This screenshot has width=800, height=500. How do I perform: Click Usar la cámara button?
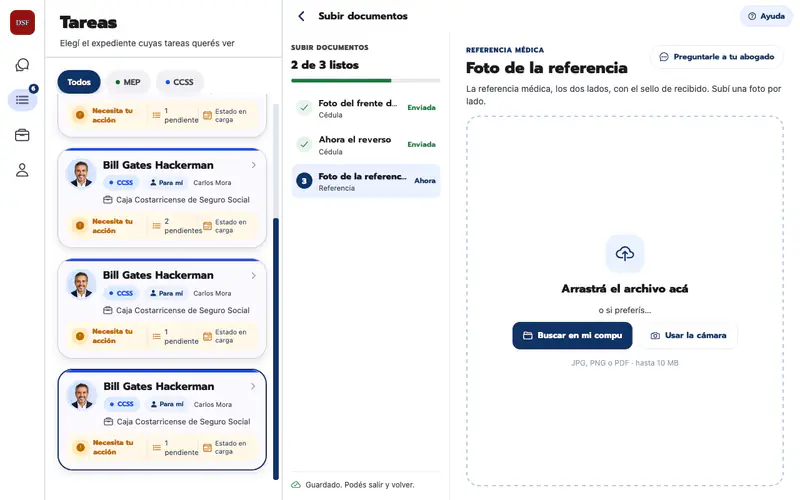click(688, 335)
